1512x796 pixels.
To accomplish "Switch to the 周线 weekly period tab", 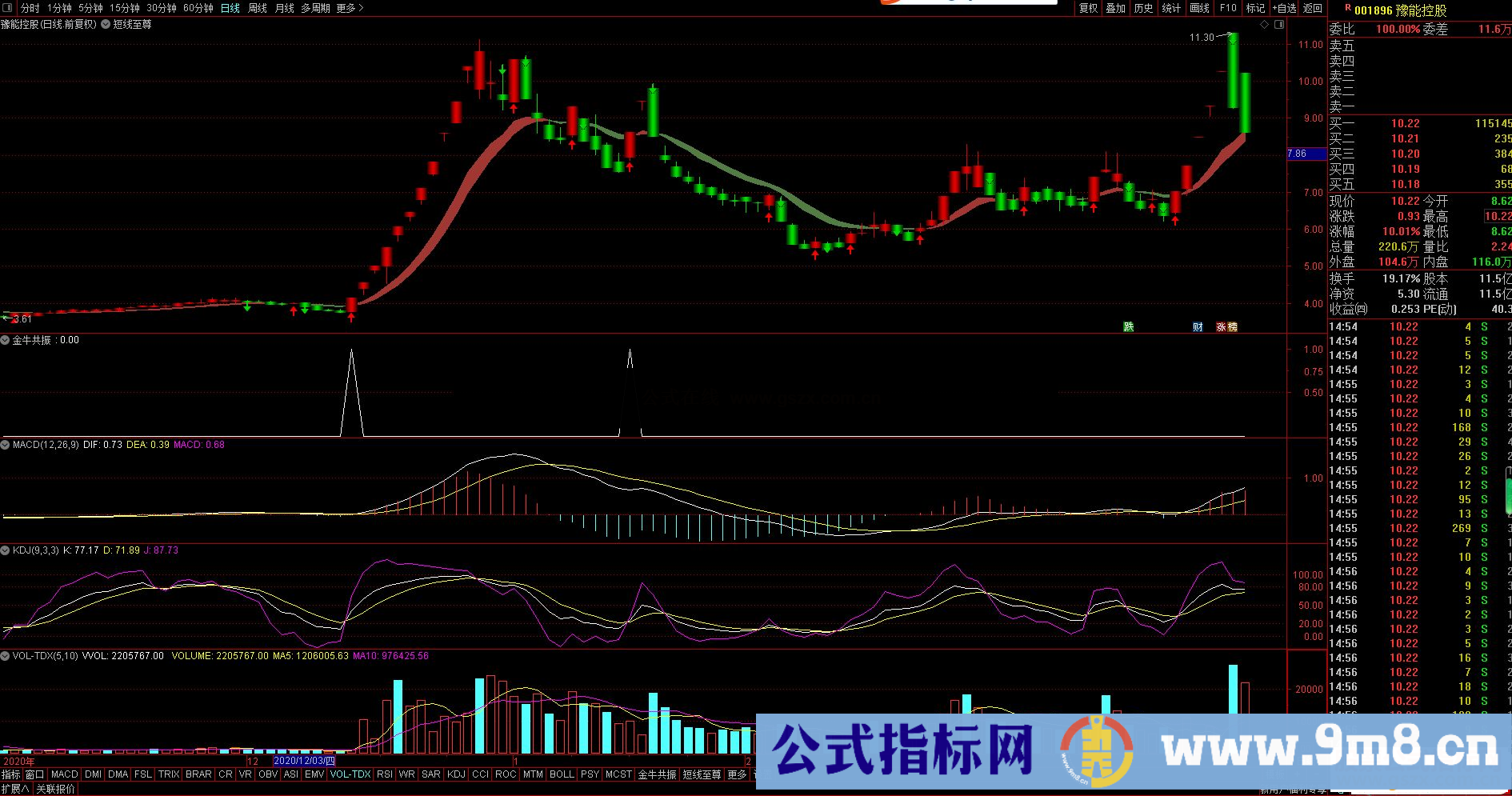I will [258, 8].
